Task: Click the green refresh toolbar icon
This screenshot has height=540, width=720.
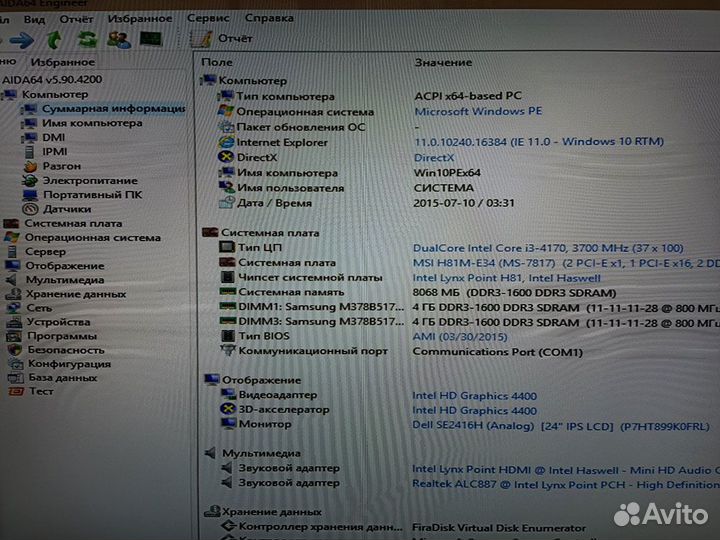Action: tap(87, 39)
